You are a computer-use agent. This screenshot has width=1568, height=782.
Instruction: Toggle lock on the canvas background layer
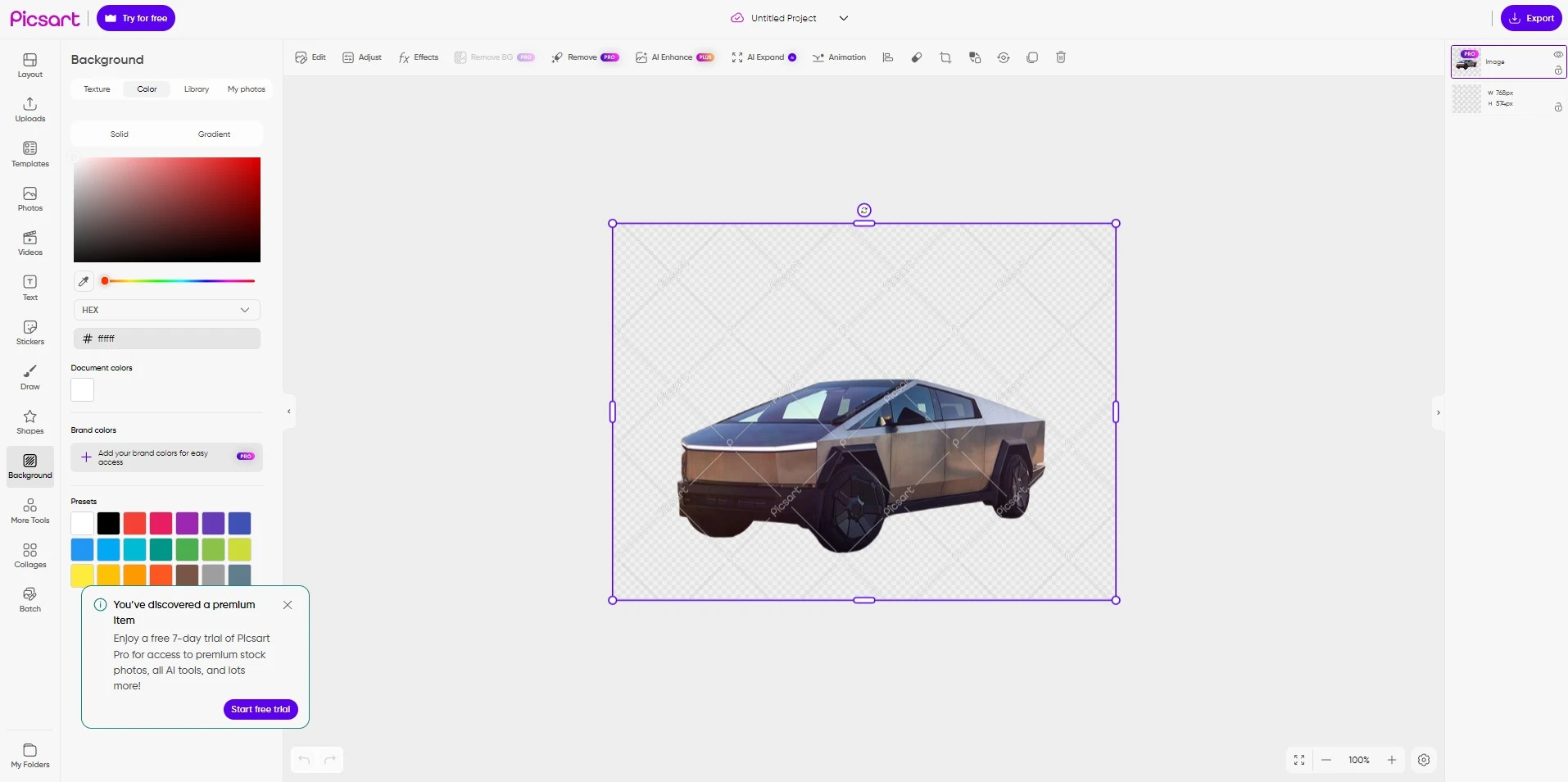coord(1558,107)
